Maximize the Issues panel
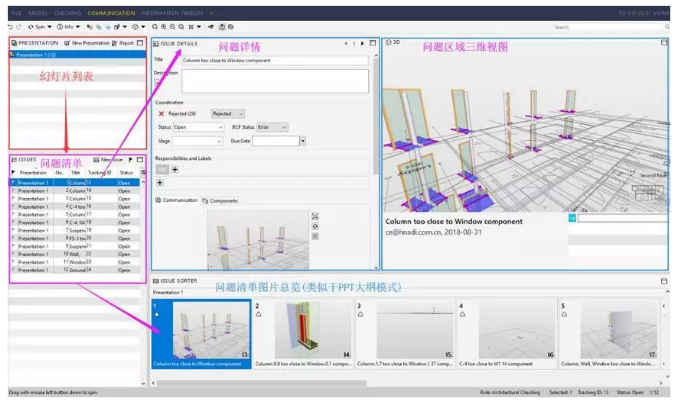This screenshot has height=409, width=675. [140, 160]
